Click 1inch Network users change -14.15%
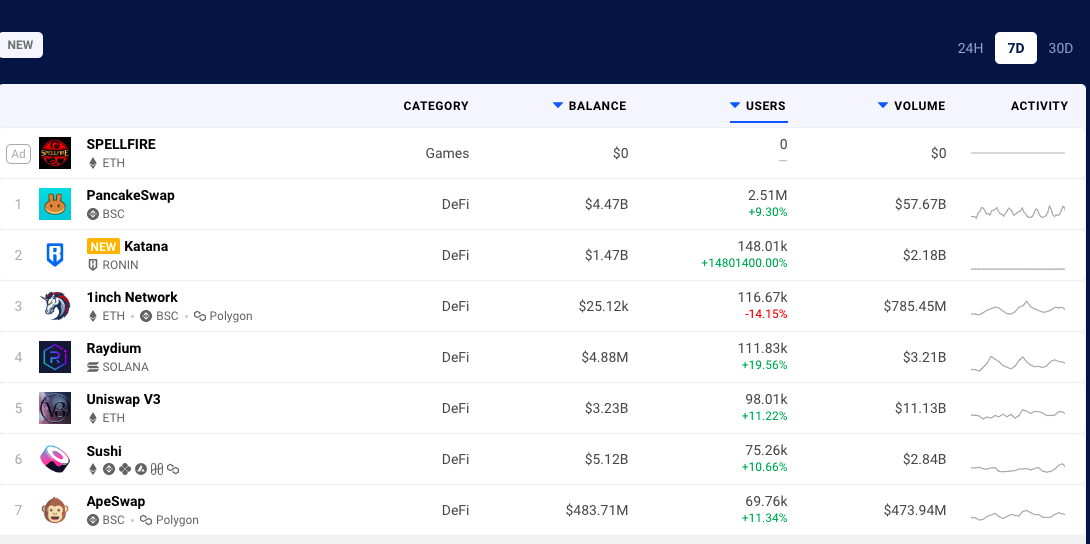Image resolution: width=1090 pixels, height=544 pixels. click(x=765, y=314)
